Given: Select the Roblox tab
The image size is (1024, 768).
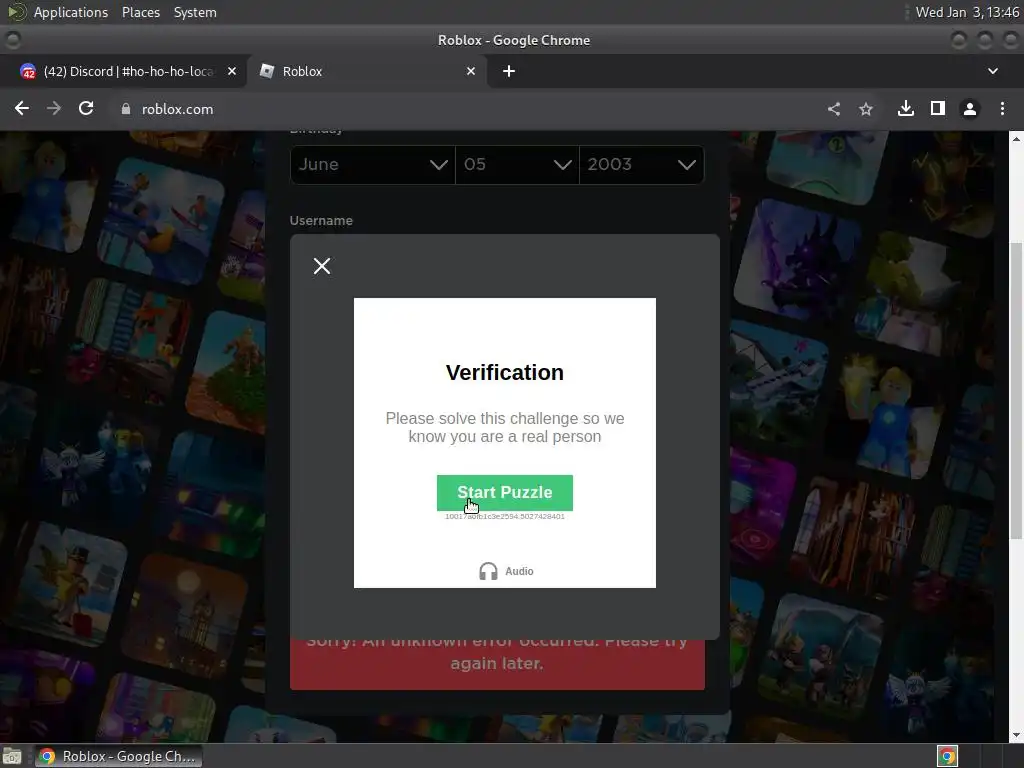Looking at the screenshot, I should click(366, 71).
